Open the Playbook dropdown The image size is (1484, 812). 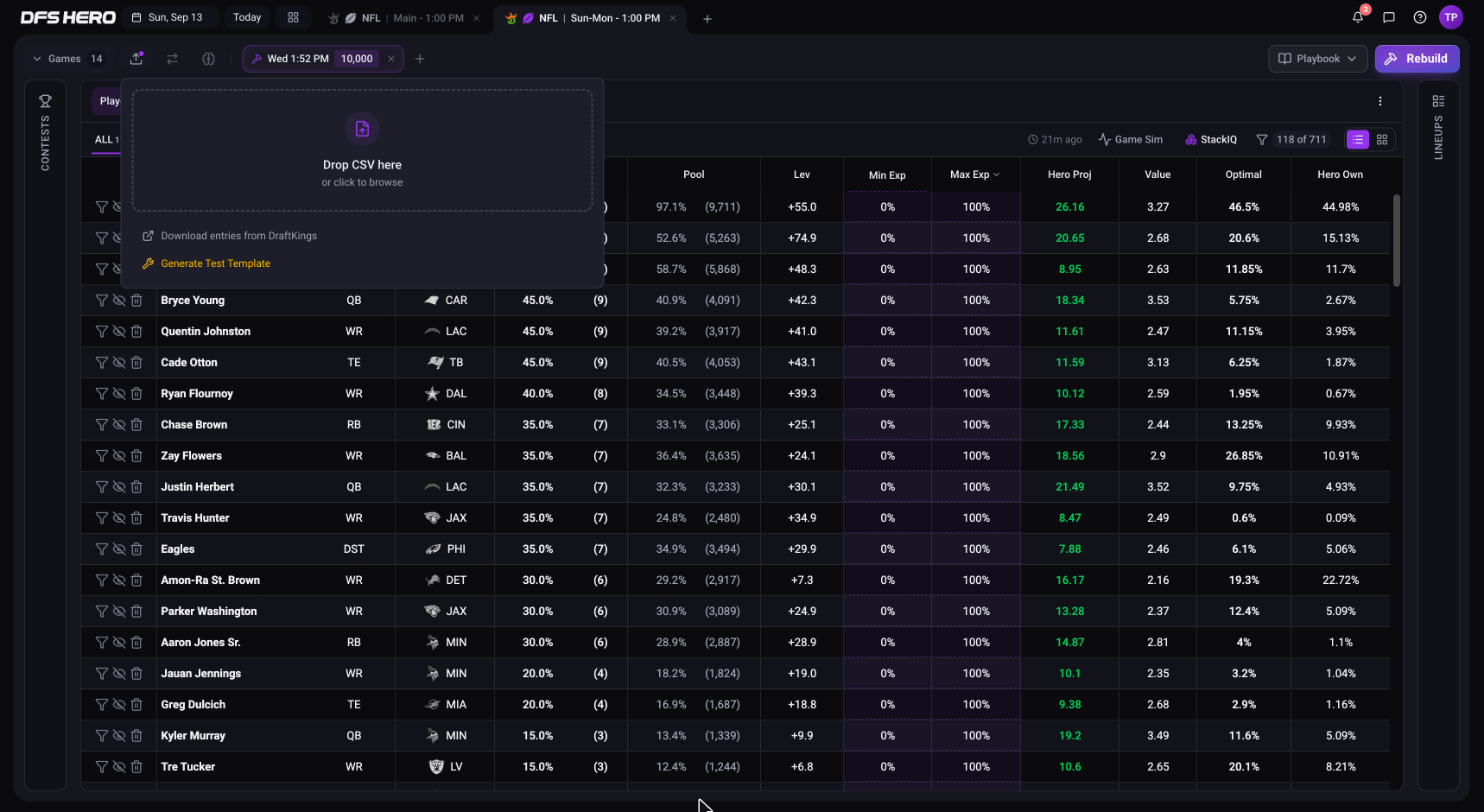1318,59
